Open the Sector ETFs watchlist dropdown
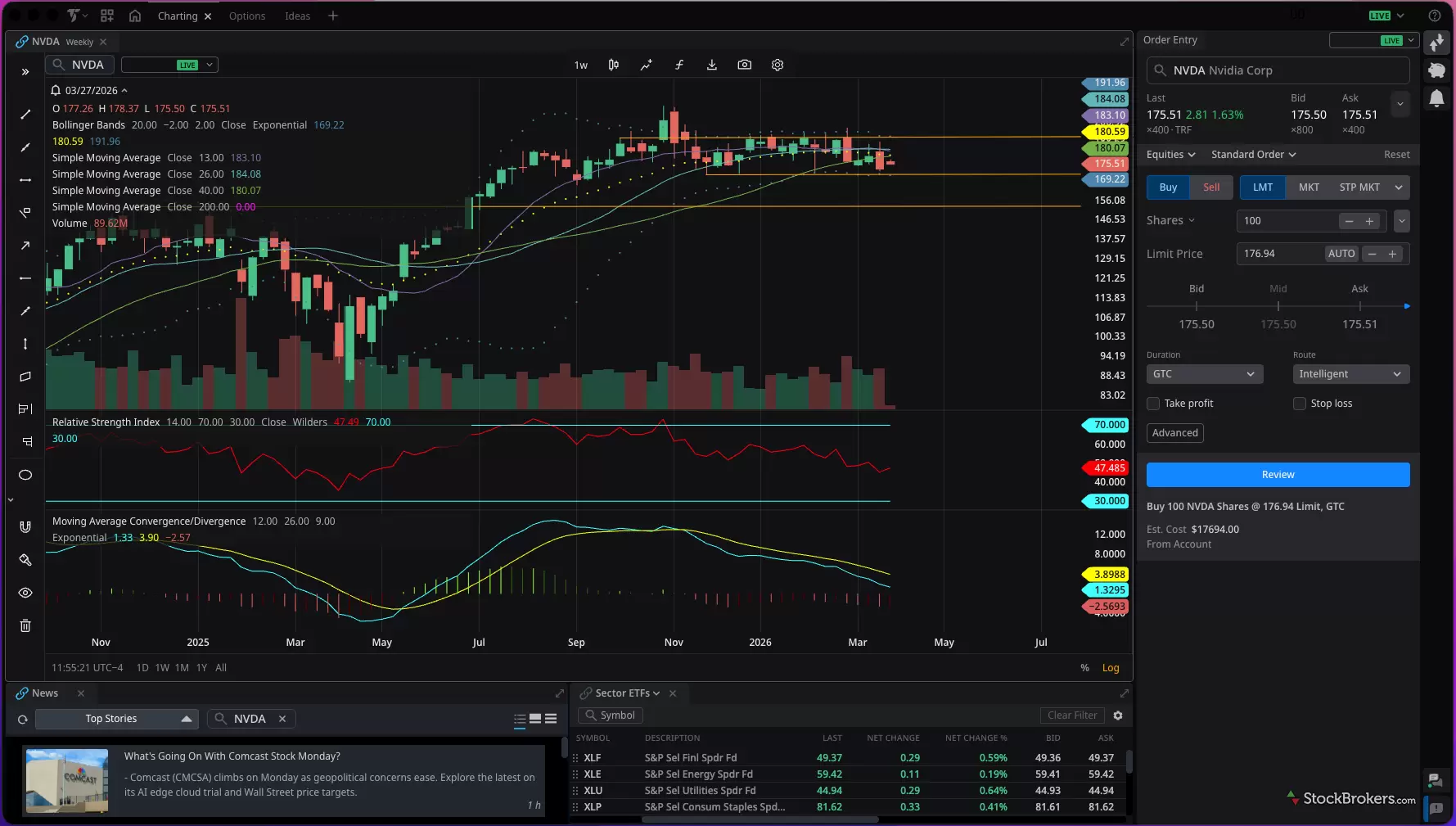The image size is (1456, 826). [x=627, y=693]
